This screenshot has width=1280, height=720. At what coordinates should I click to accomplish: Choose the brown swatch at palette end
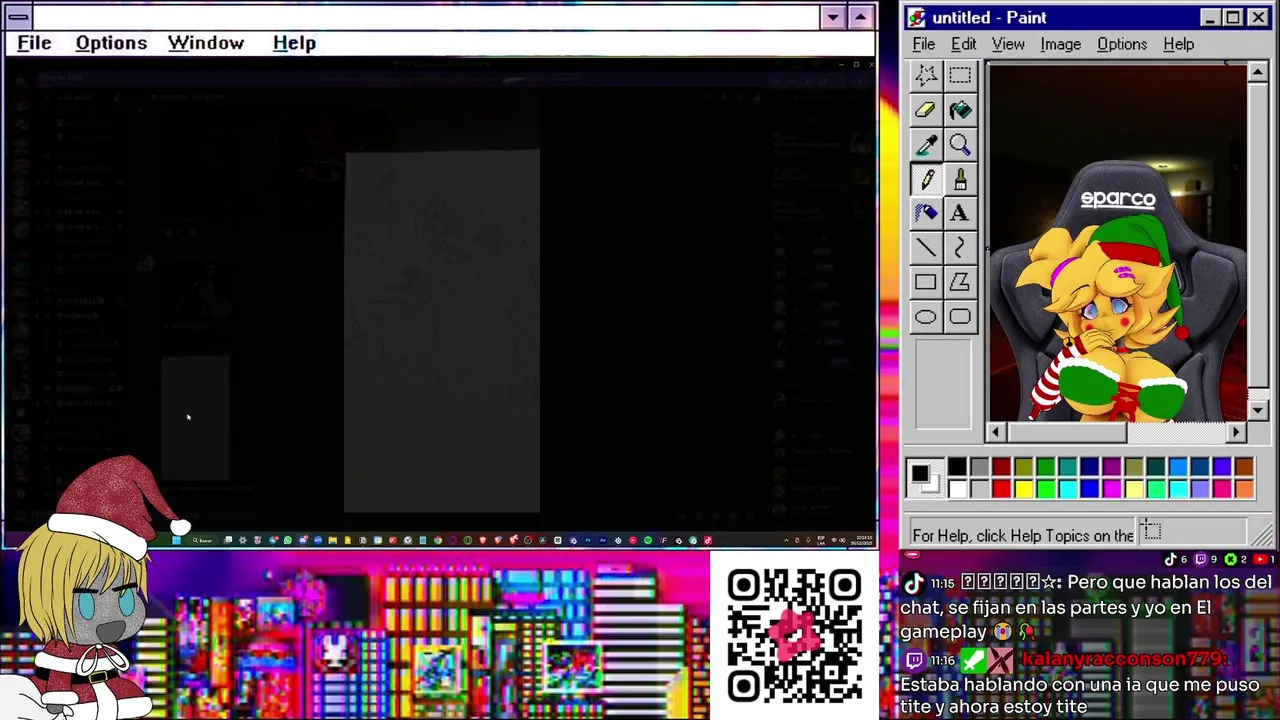point(1243,467)
